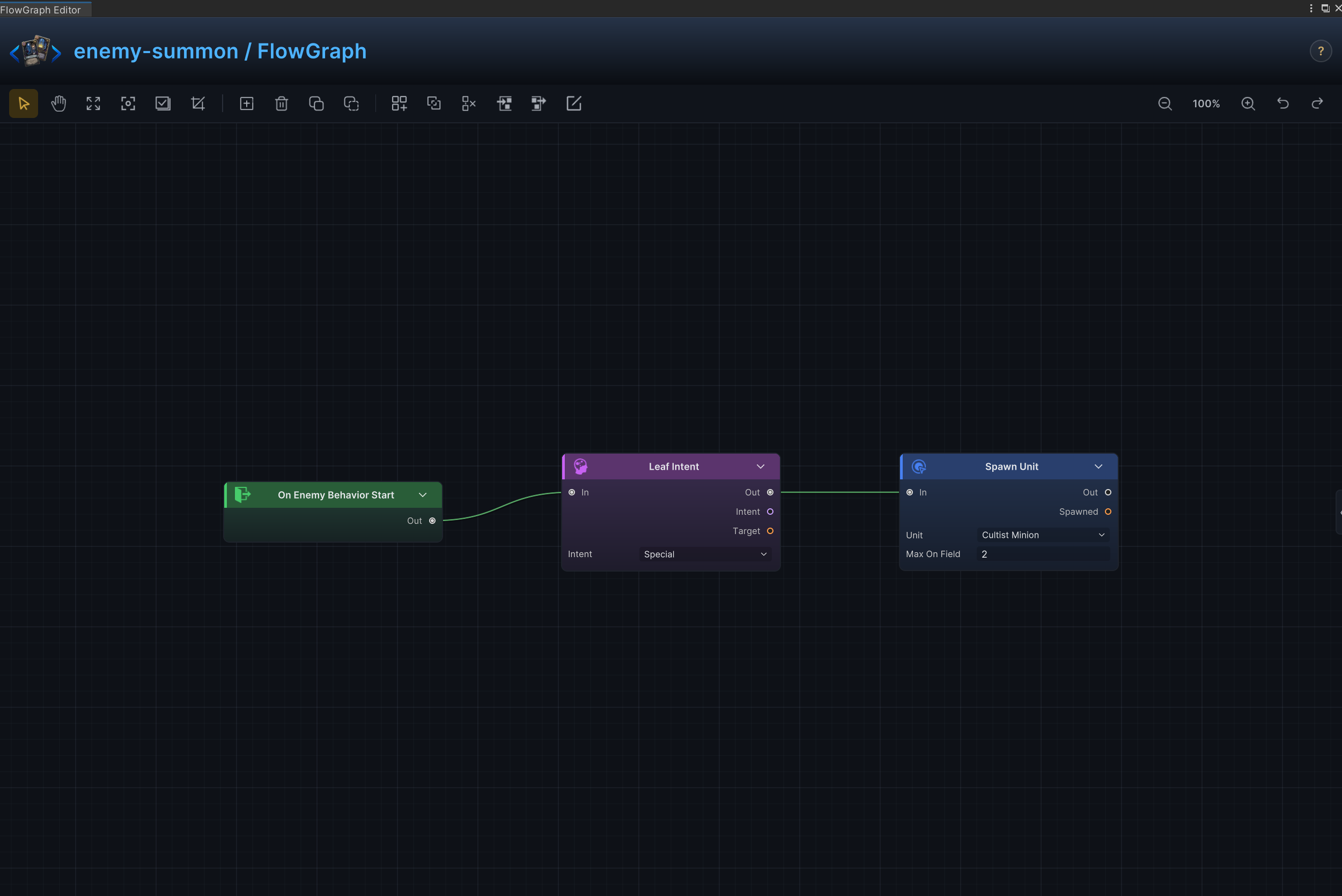The height and width of the screenshot is (896, 1342).
Task: Click the left blue navigation chevron
Action: (x=15, y=54)
